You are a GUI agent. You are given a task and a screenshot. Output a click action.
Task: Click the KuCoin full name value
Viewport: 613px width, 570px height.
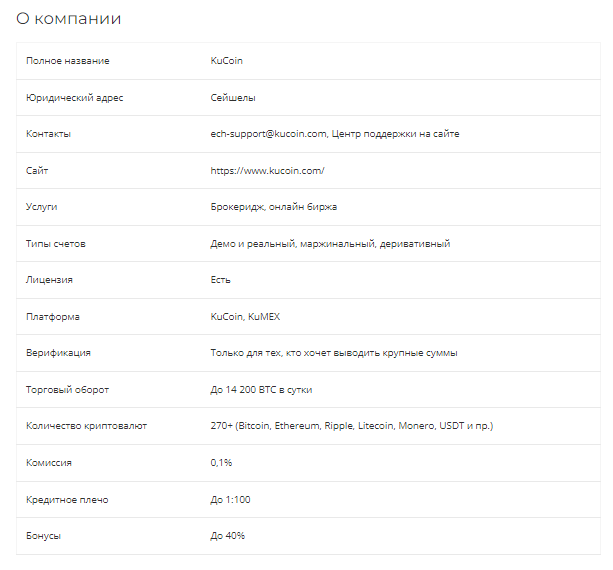[x=226, y=61]
